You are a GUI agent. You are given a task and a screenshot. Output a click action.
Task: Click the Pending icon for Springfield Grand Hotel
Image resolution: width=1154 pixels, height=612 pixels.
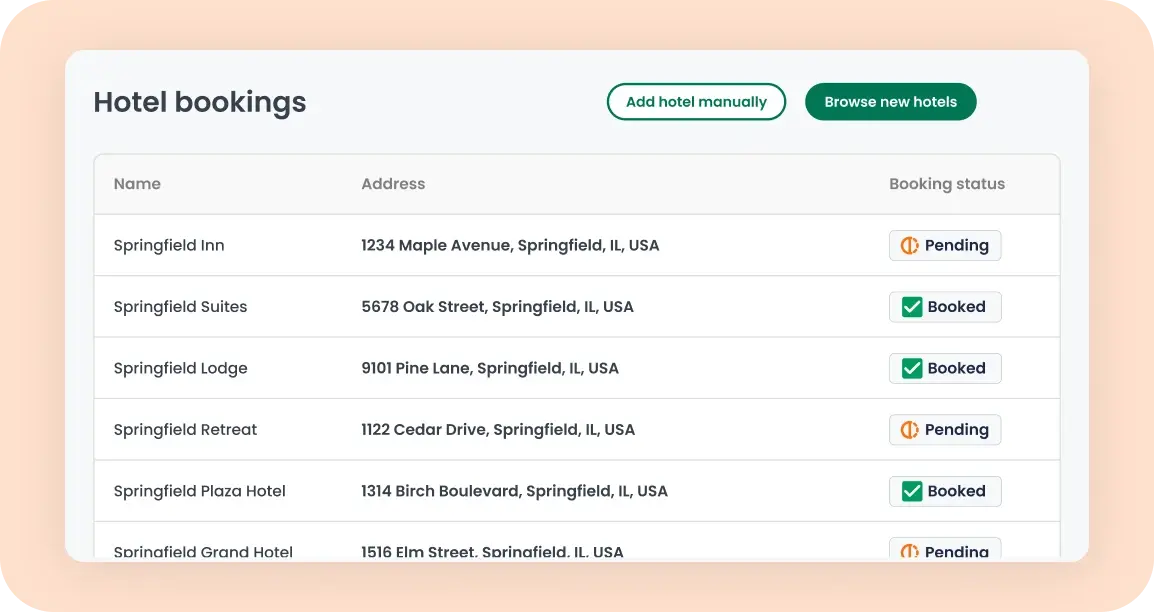(911, 551)
